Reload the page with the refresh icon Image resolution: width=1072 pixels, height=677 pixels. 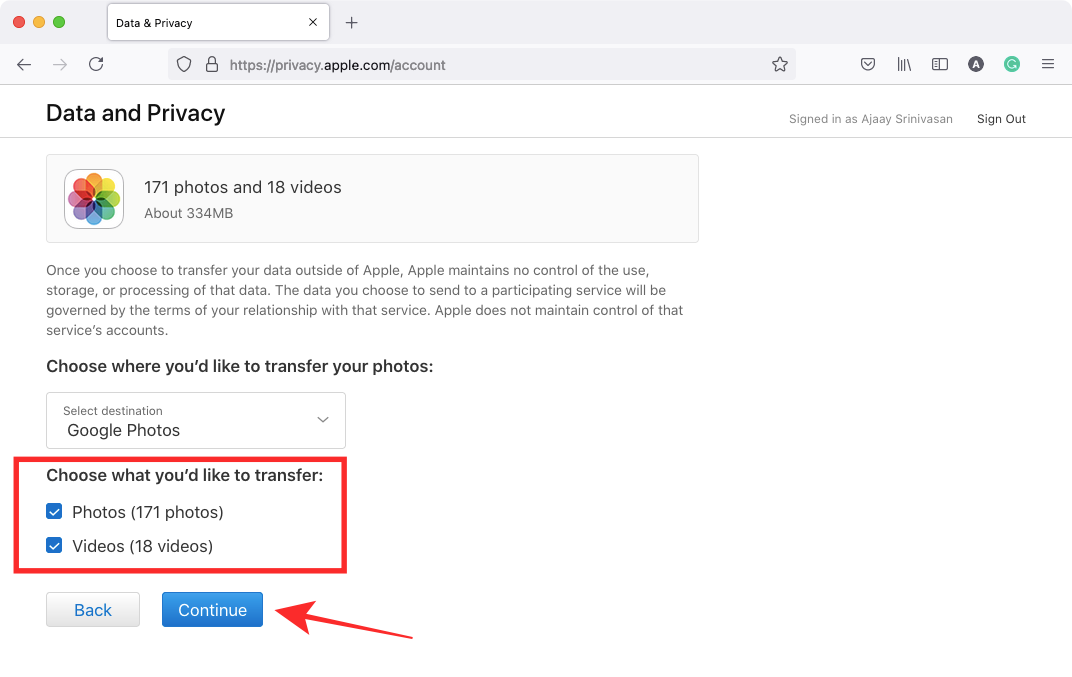96,64
